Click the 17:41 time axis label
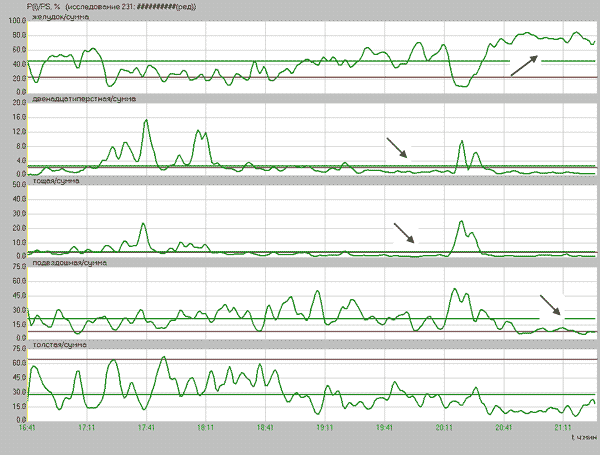The height and width of the screenshot is (455, 600). tap(146, 427)
